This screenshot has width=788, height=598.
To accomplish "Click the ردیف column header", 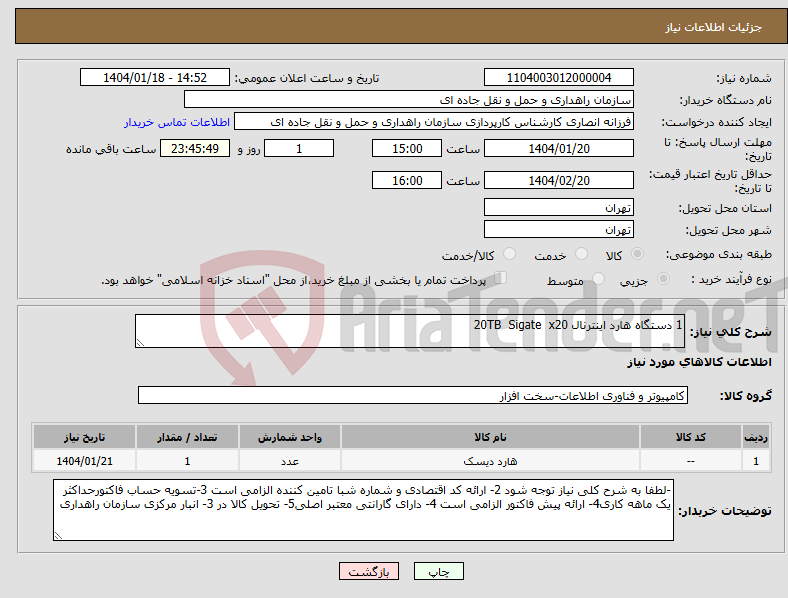I will 756,437.
